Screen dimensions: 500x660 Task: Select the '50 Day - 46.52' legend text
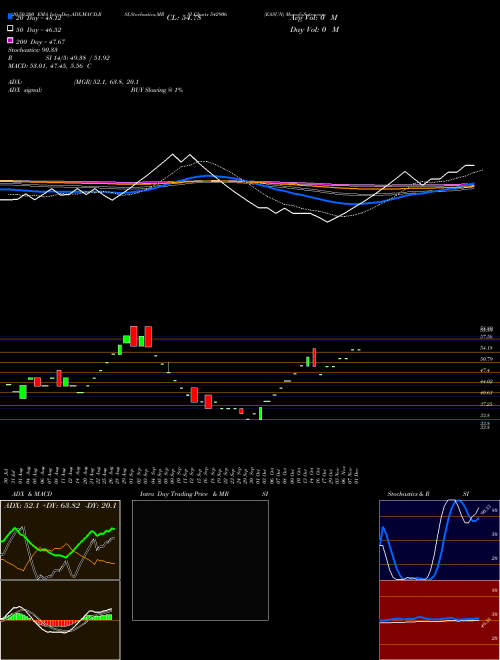coord(39,30)
